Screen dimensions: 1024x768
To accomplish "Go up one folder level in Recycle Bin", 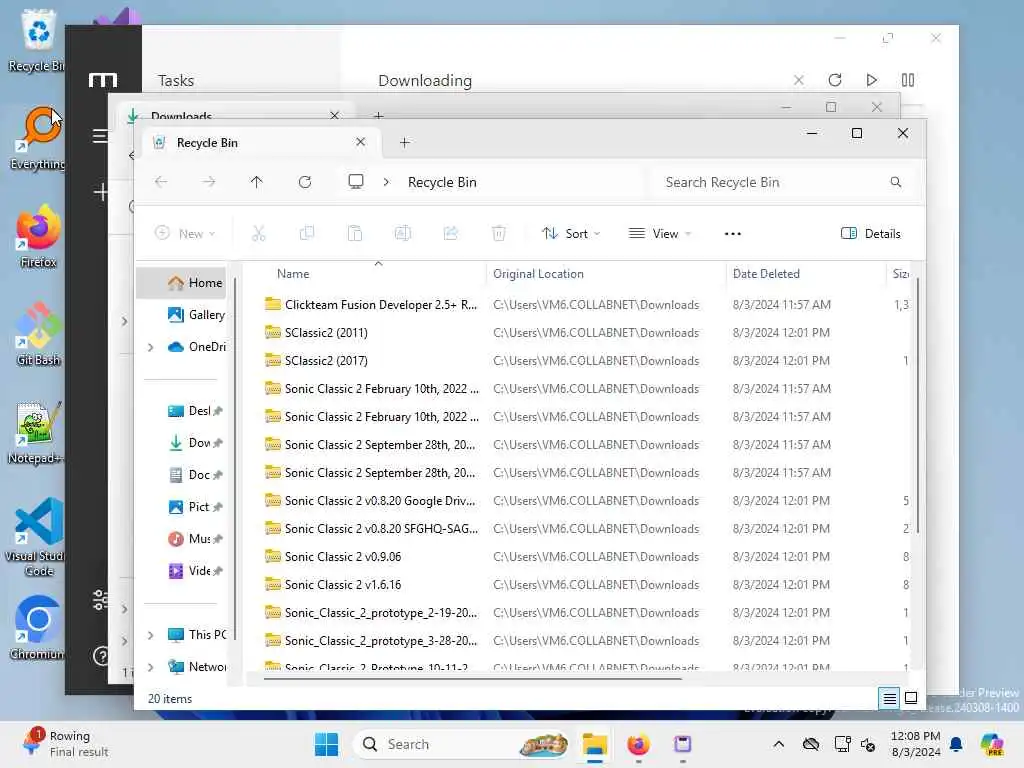I will (256, 182).
